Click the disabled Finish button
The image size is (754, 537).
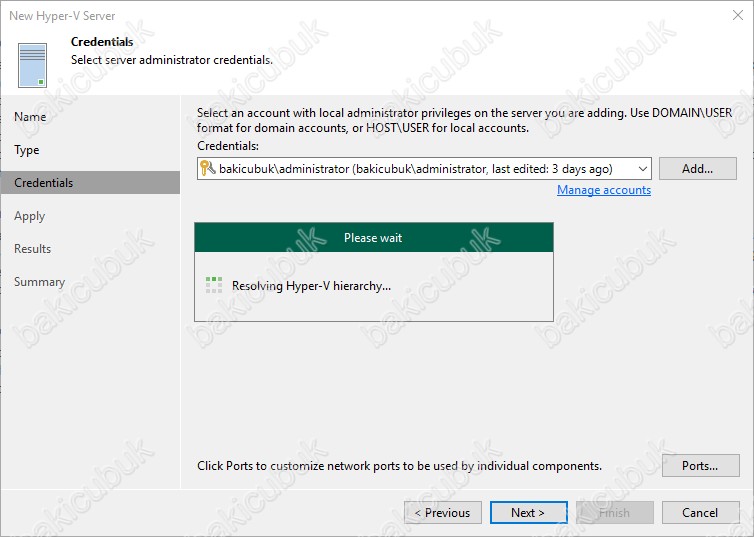[615, 512]
